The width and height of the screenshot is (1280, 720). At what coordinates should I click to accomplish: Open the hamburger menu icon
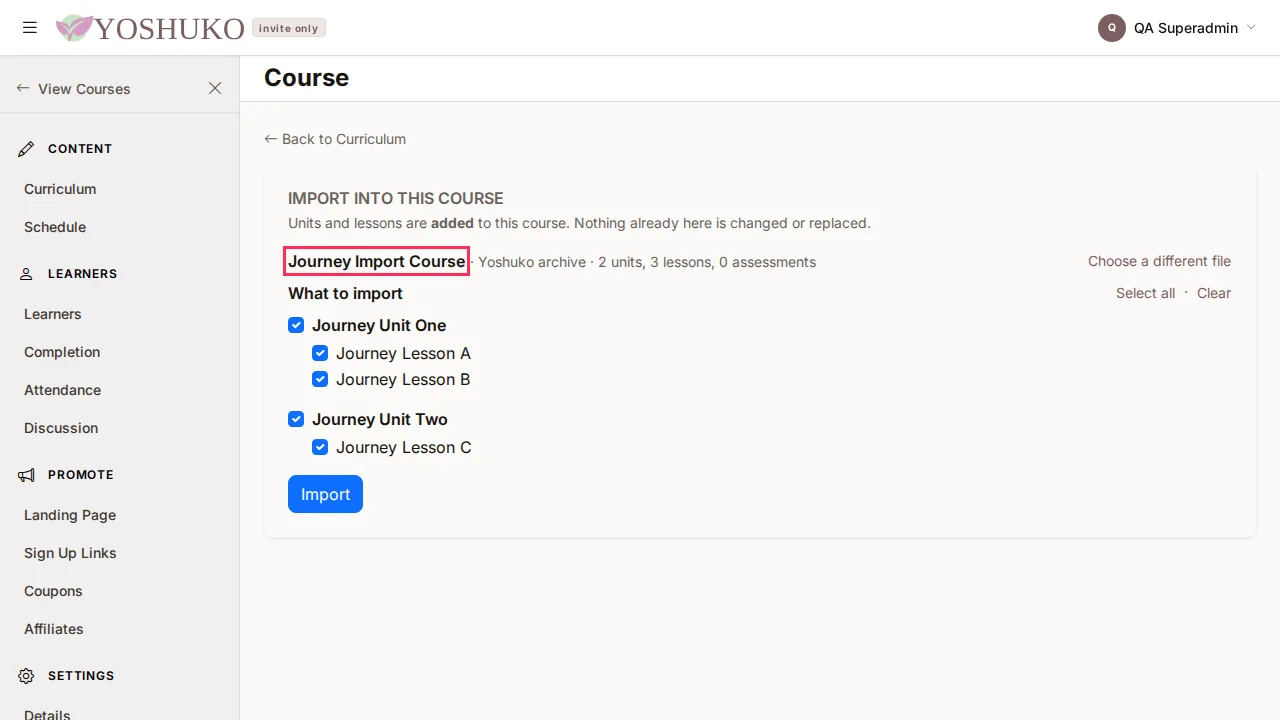click(x=30, y=28)
